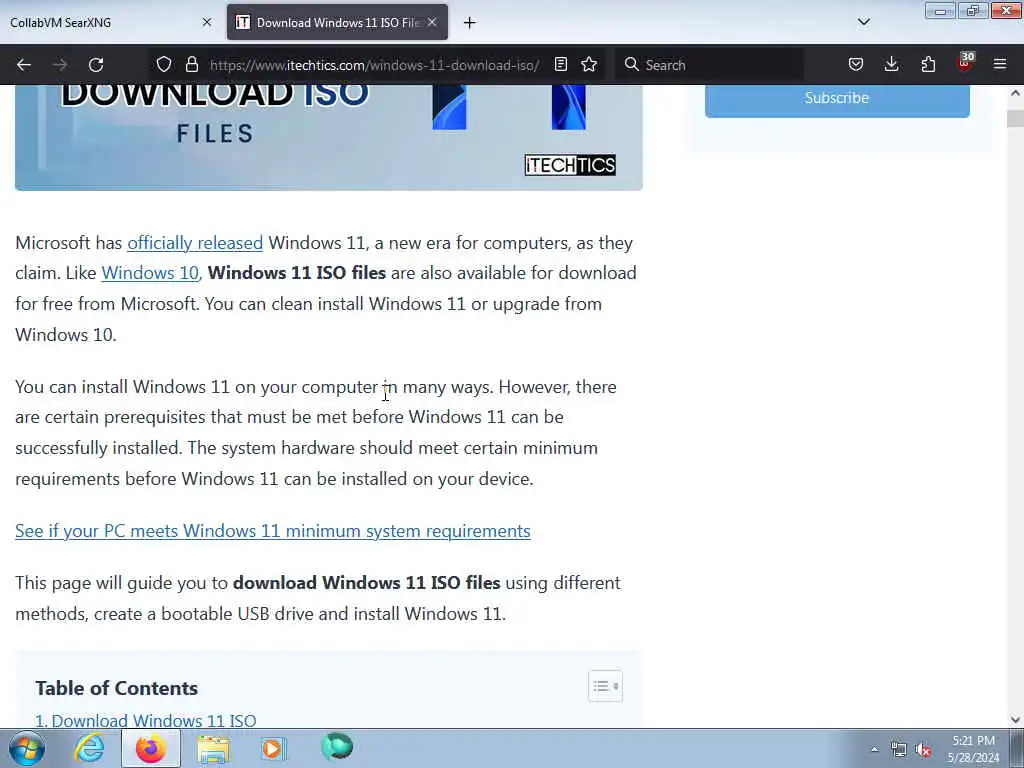The image size is (1024, 768).
Task: Launch Internet Explorer from taskbar
Action: [x=89, y=748]
